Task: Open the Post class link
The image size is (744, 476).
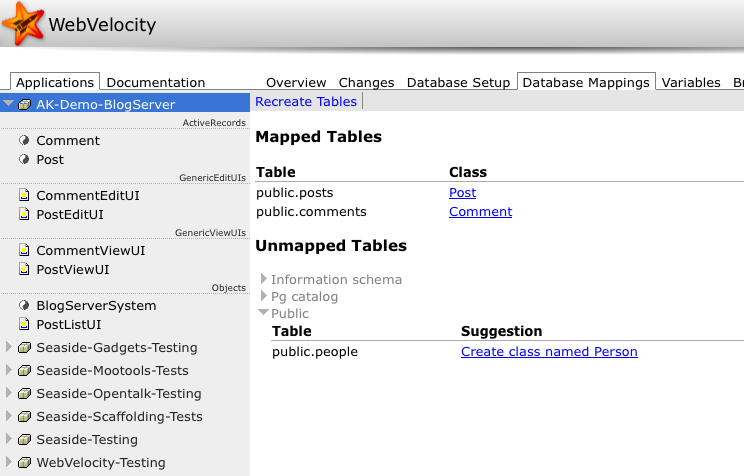Action: pyautogui.click(x=463, y=193)
